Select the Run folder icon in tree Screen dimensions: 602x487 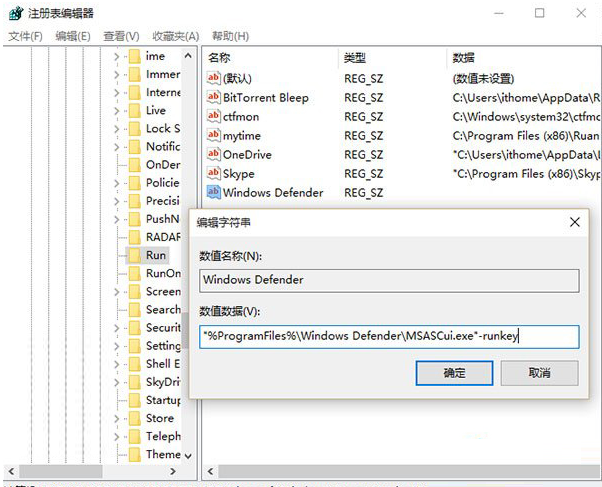click(x=133, y=256)
